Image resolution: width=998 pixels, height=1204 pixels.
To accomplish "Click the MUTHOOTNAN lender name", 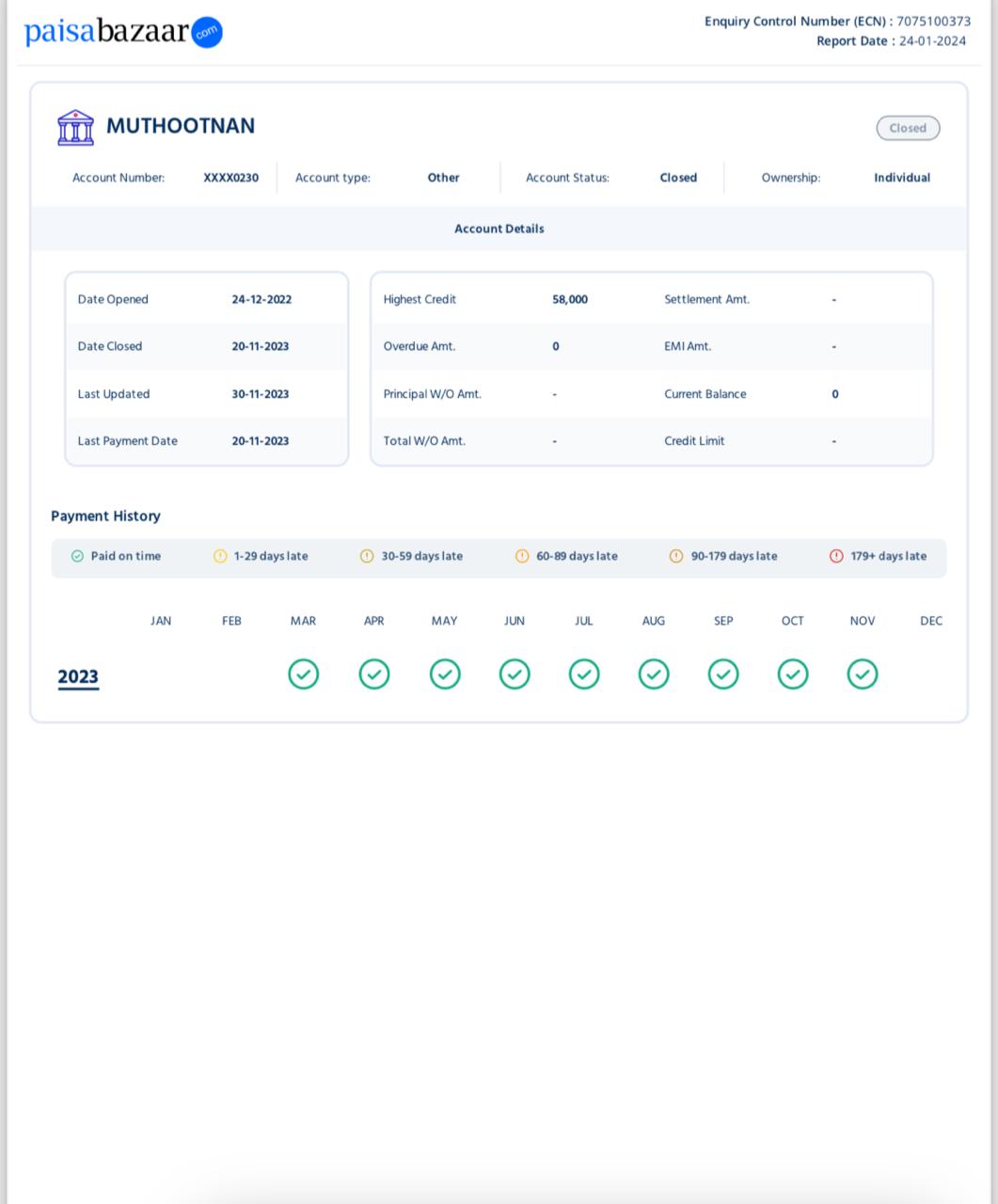I will [x=181, y=126].
